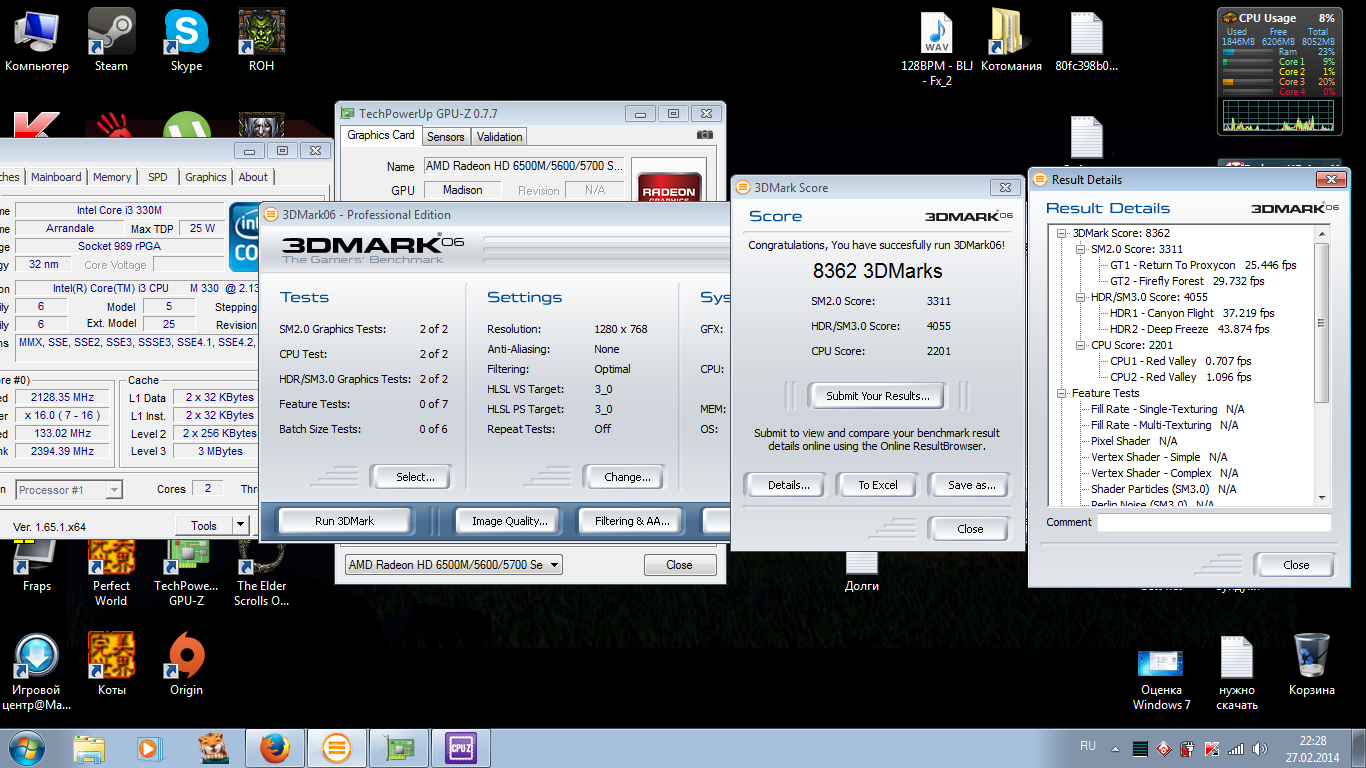This screenshot has width=1366, height=768.
Task: Open the ROH desktop icon
Action: point(261,41)
